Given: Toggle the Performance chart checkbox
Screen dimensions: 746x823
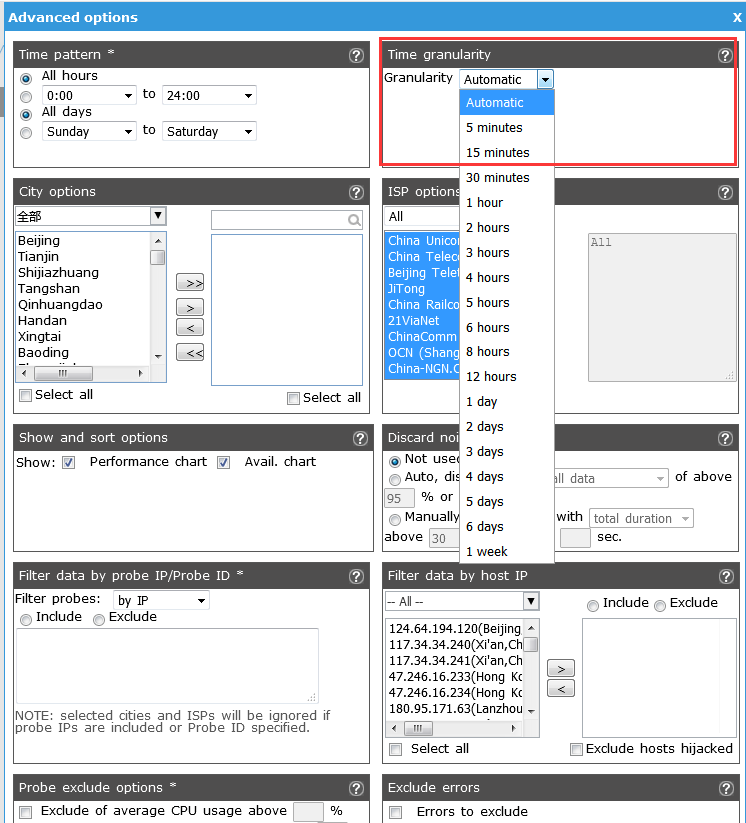Looking at the screenshot, I should coord(69,463).
